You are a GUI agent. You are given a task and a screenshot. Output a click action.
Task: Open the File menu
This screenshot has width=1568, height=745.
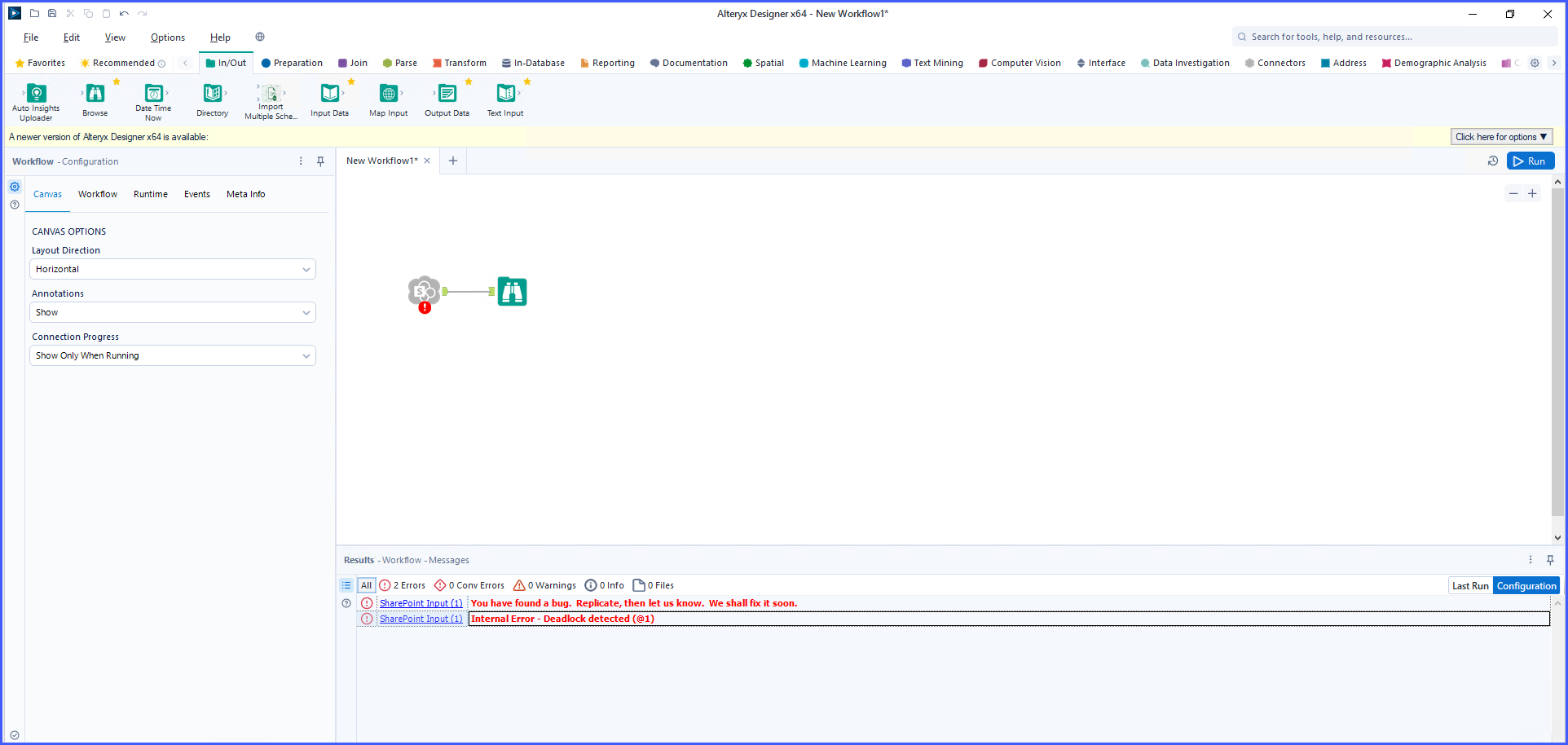coord(31,37)
